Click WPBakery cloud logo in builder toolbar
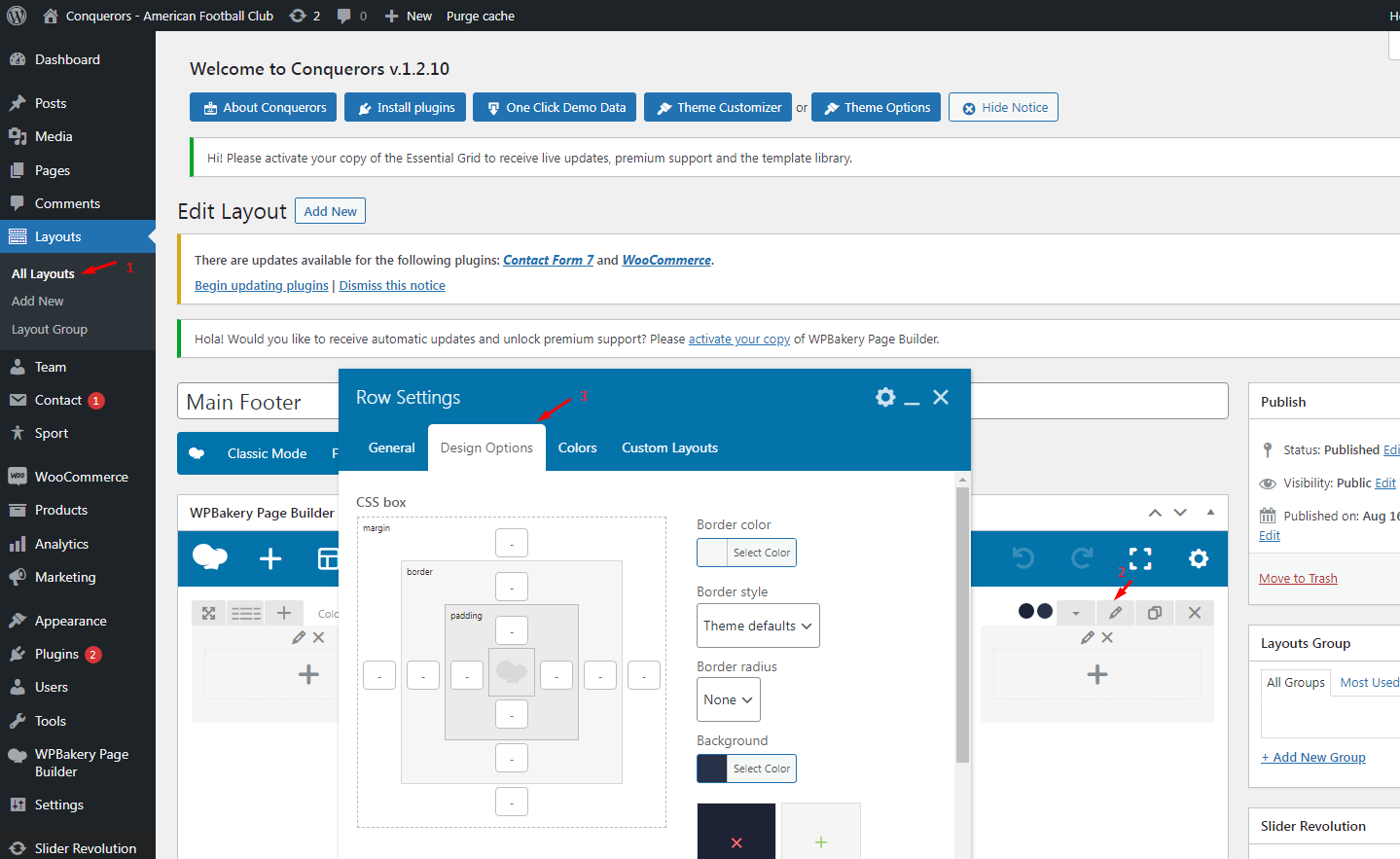The image size is (1400, 859). (210, 557)
